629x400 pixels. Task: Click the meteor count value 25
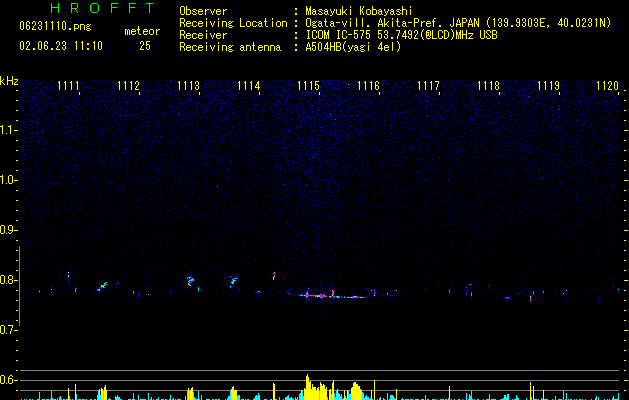coord(145,46)
